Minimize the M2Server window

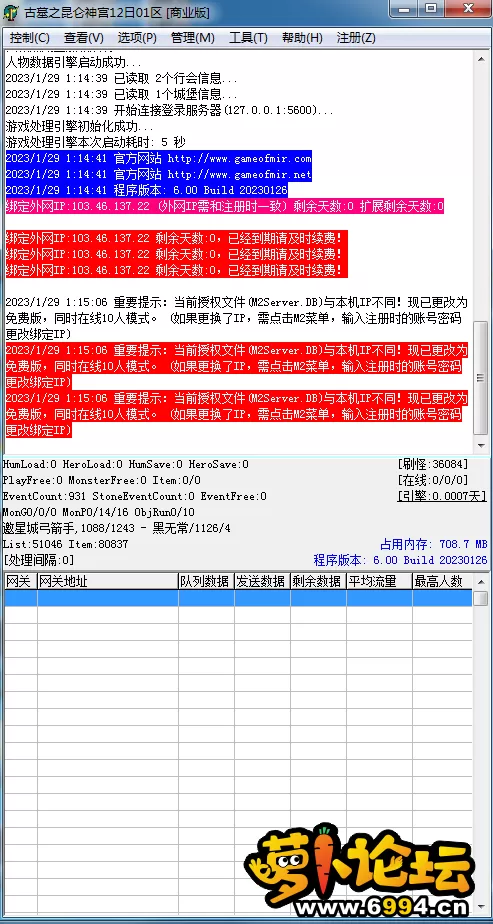point(403,9)
